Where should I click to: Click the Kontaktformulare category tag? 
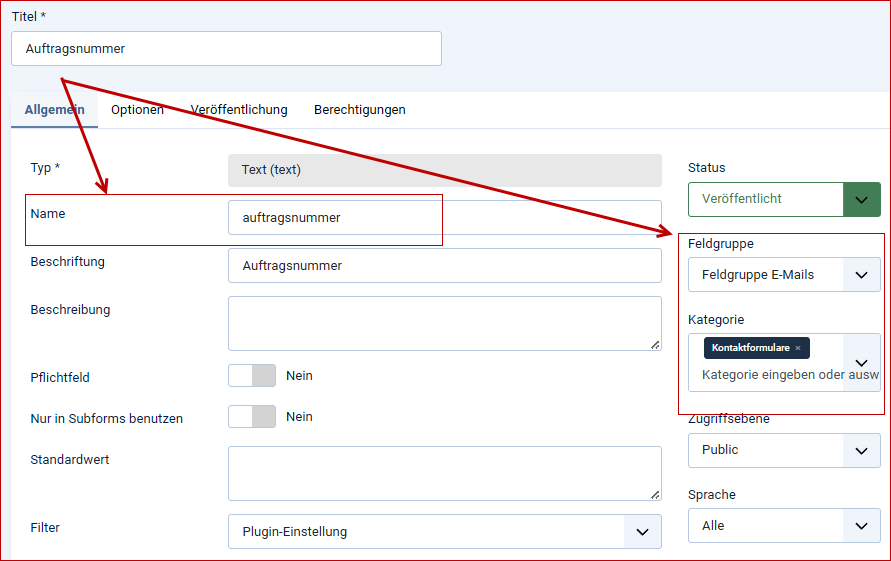tap(750, 348)
